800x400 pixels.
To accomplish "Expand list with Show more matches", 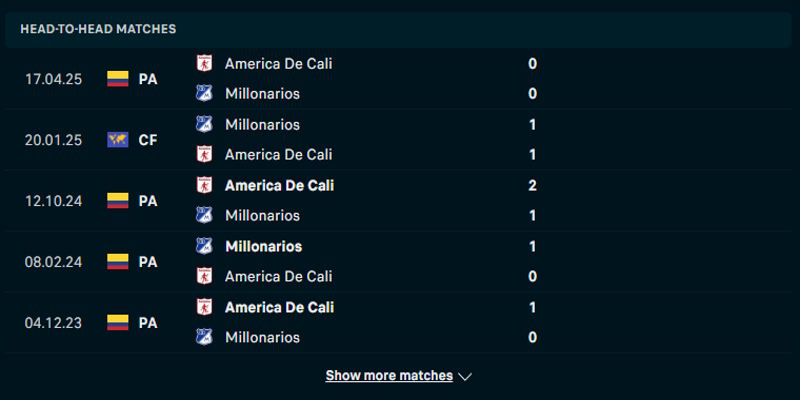I will click(x=389, y=376).
